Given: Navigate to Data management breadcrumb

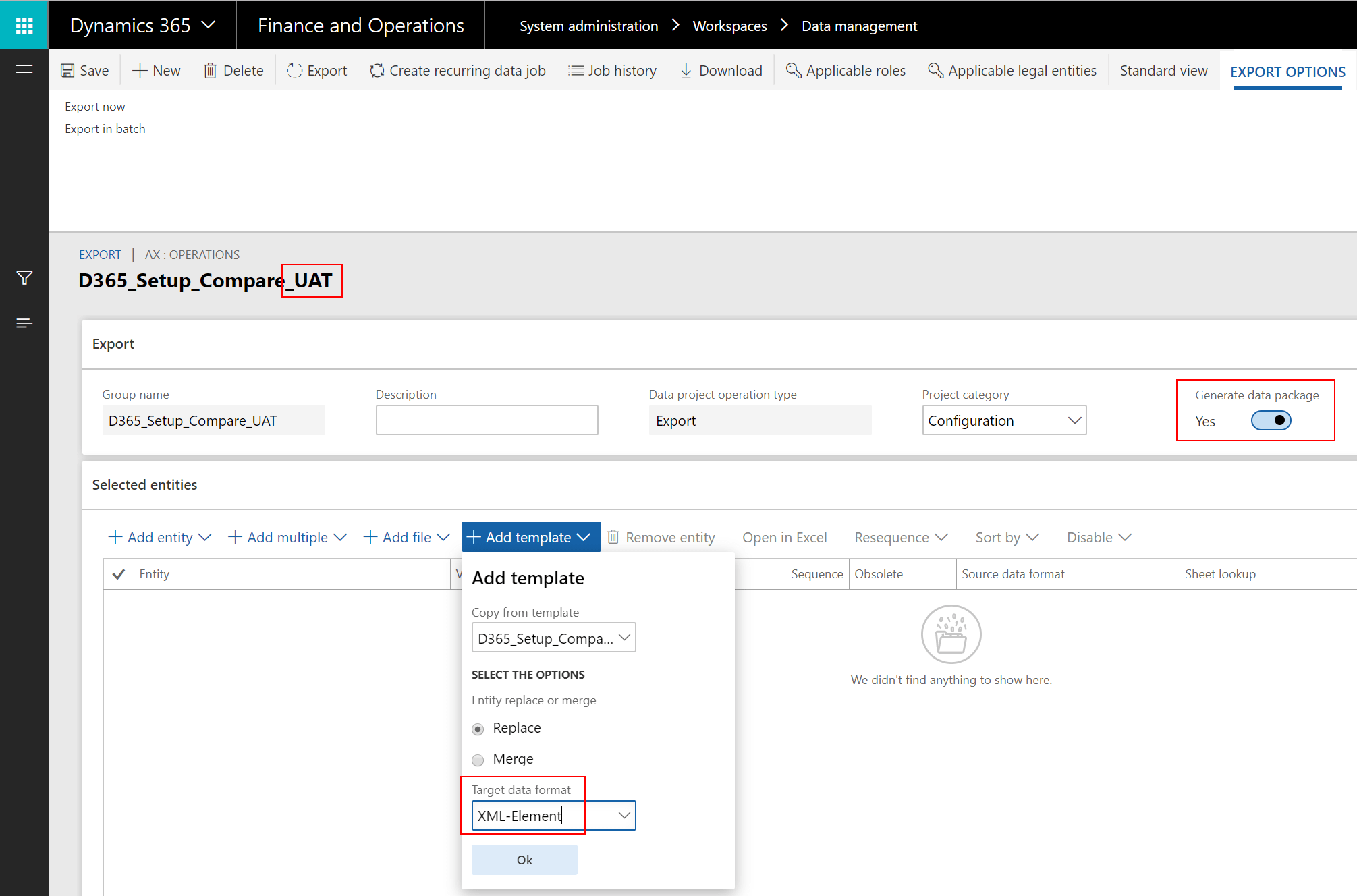Looking at the screenshot, I should [x=859, y=26].
